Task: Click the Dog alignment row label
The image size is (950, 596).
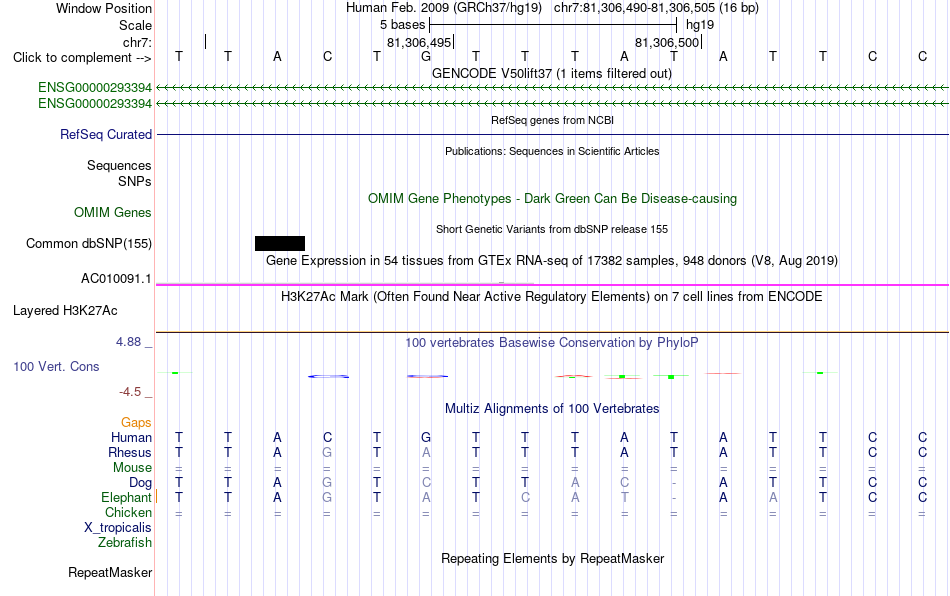Action: (140, 483)
